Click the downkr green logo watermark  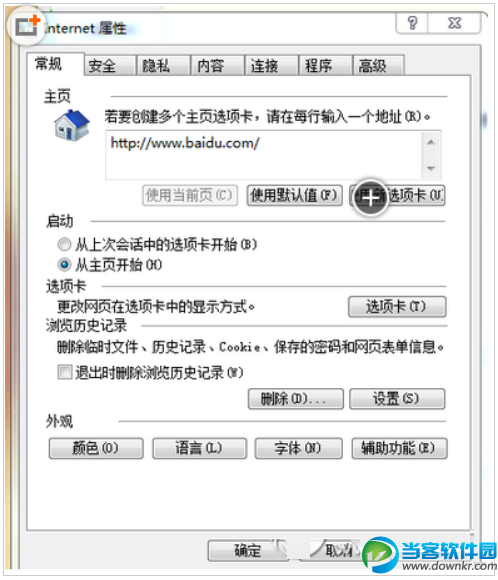click(x=380, y=554)
